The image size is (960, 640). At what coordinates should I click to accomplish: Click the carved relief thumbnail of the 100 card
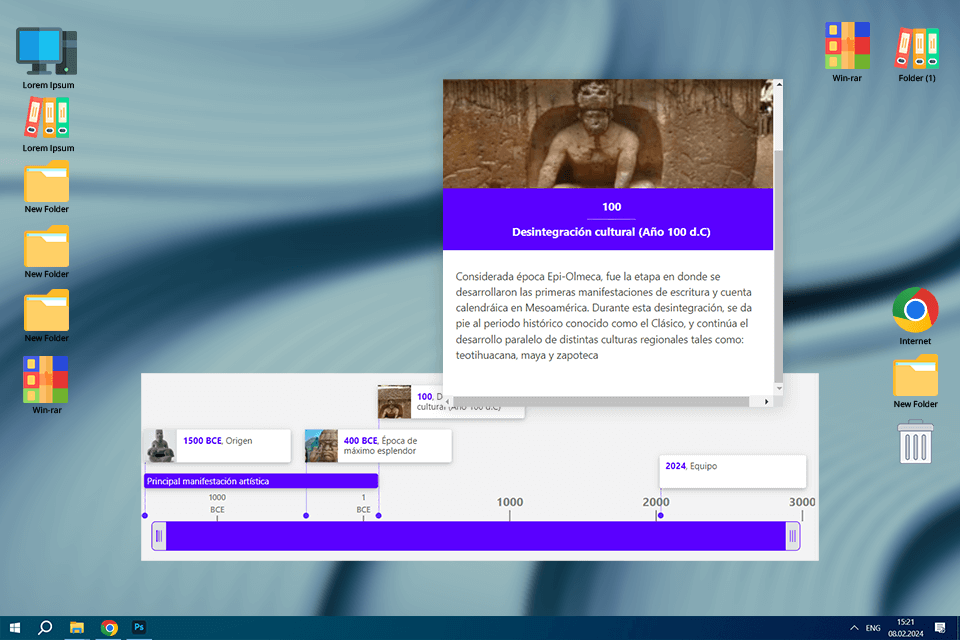(x=394, y=402)
